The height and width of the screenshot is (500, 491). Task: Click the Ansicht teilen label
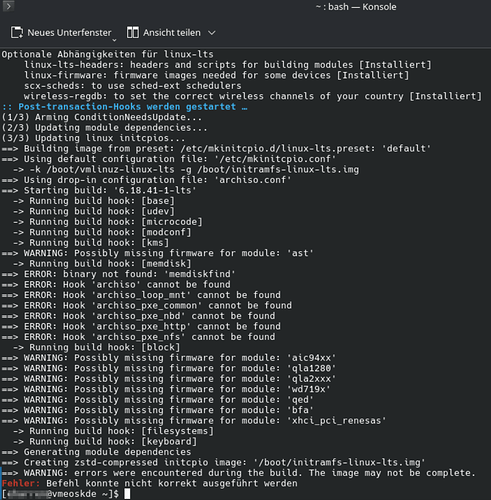[x=172, y=33]
